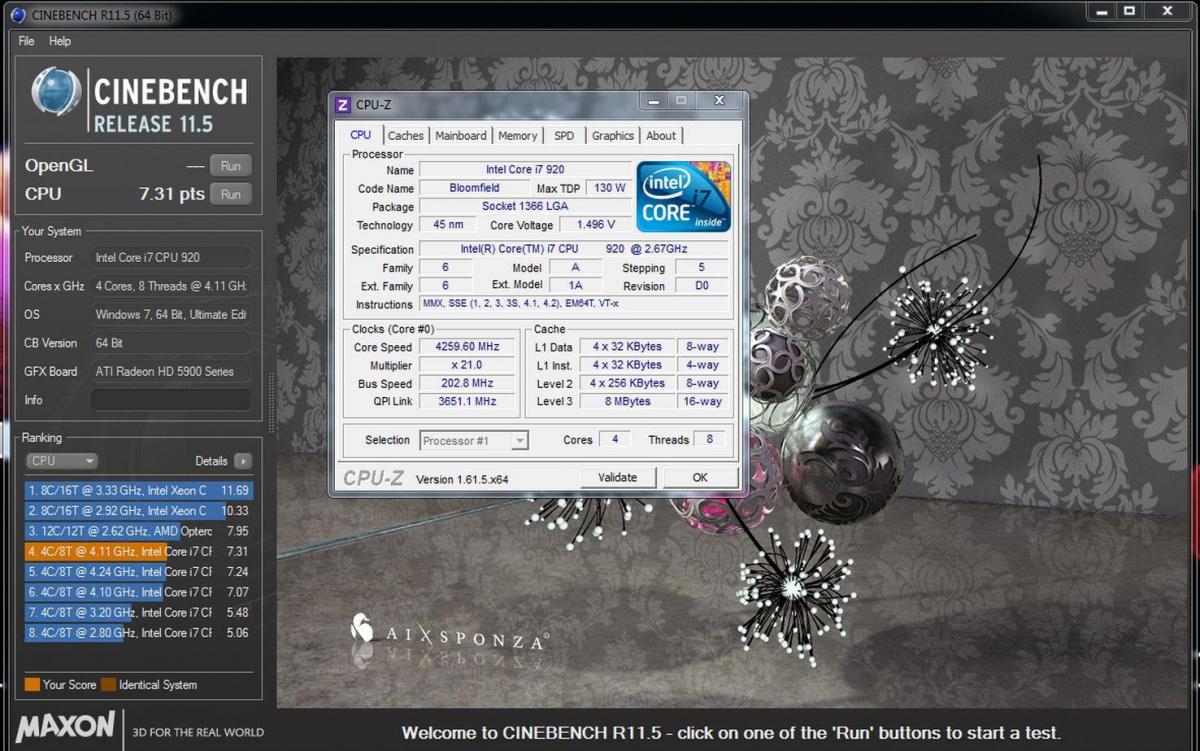
Task: Select the 8C/16T @ 3.33 GHz ranking row
Action: 139,490
